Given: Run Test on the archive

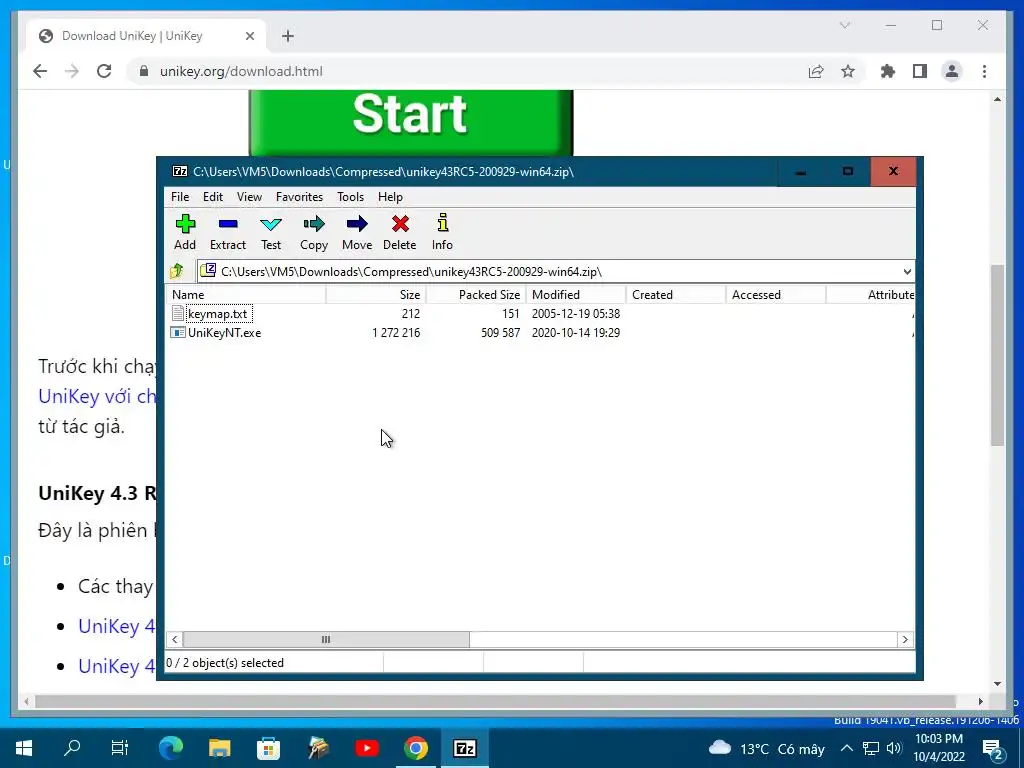Looking at the screenshot, I should point(271,232).
